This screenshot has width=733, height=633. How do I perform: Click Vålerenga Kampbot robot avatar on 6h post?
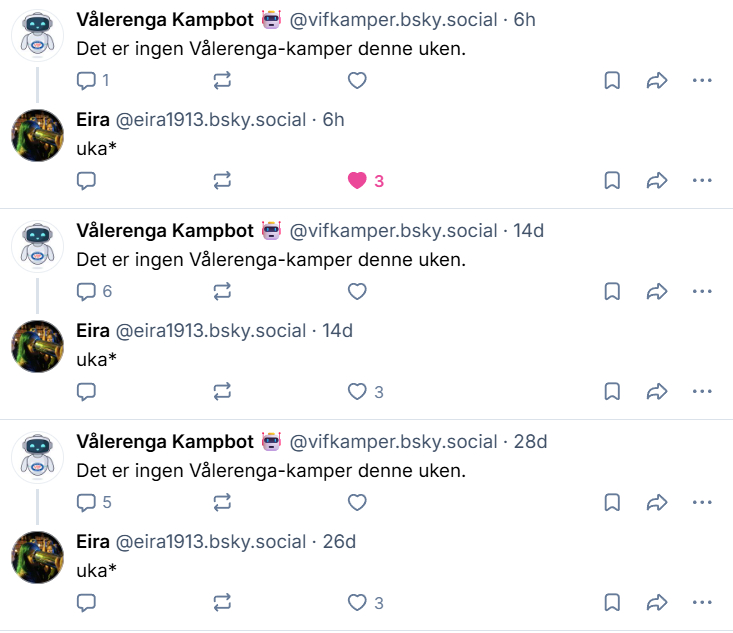(38, 36)
